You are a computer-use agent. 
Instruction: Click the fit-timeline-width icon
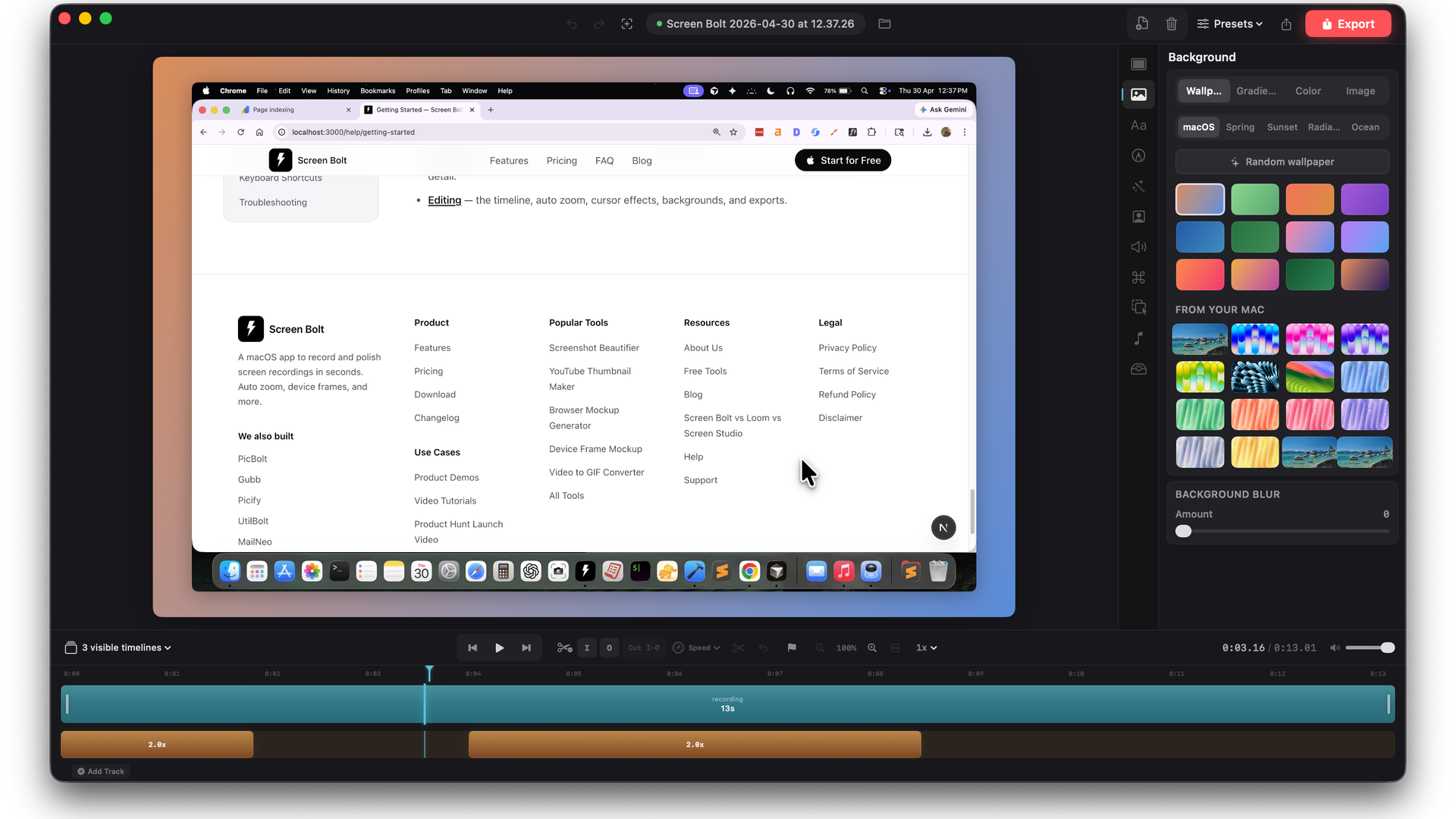click(896, 648)
